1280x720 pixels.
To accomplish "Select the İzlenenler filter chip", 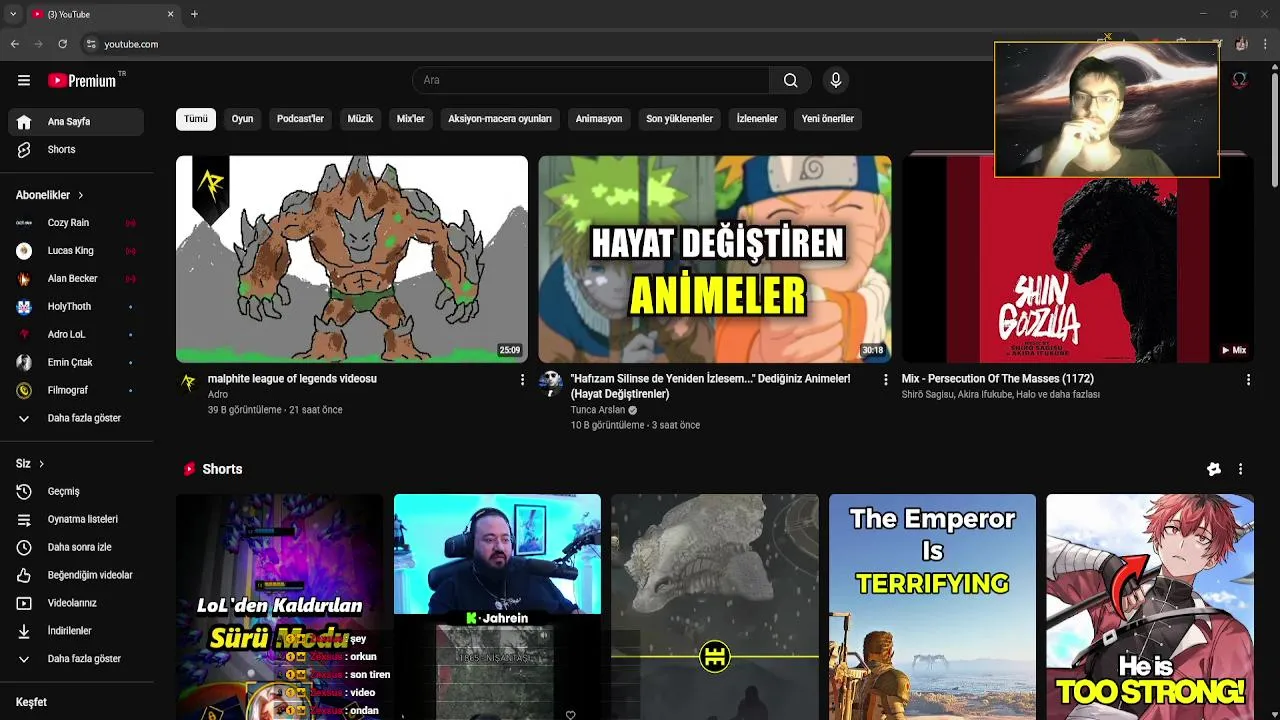I will tap(757, 119).
